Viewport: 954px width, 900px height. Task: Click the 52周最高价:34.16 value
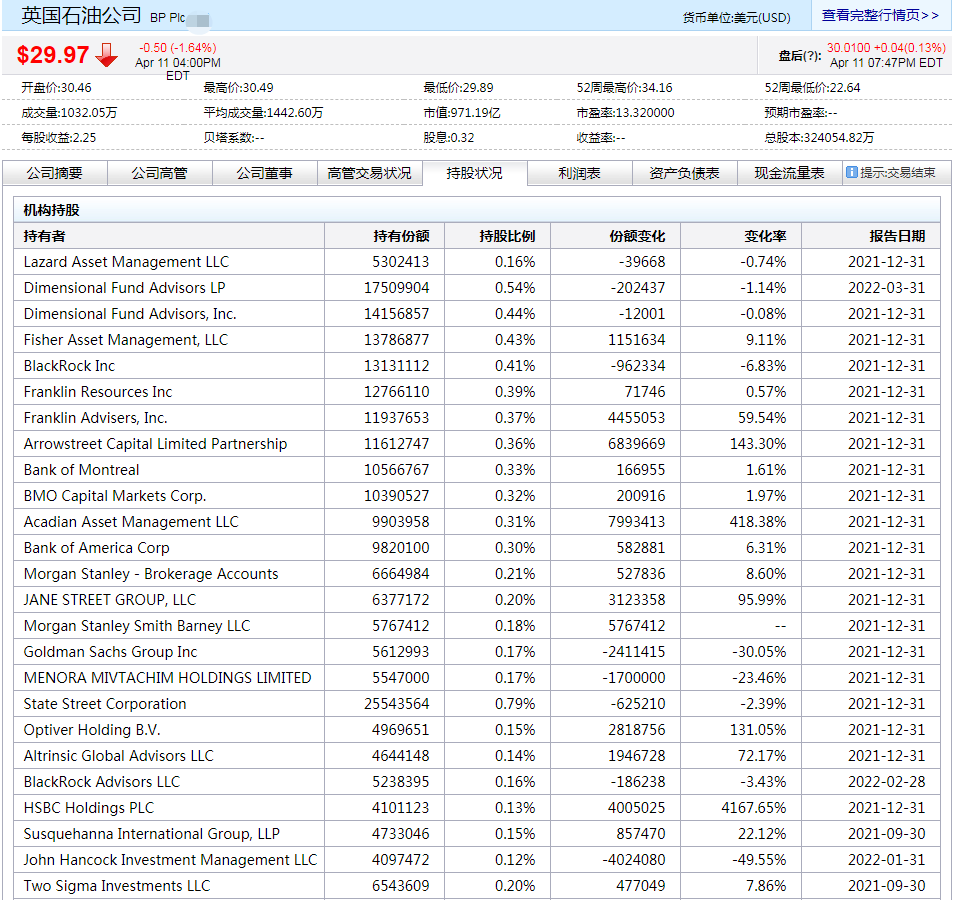(625, 88)
